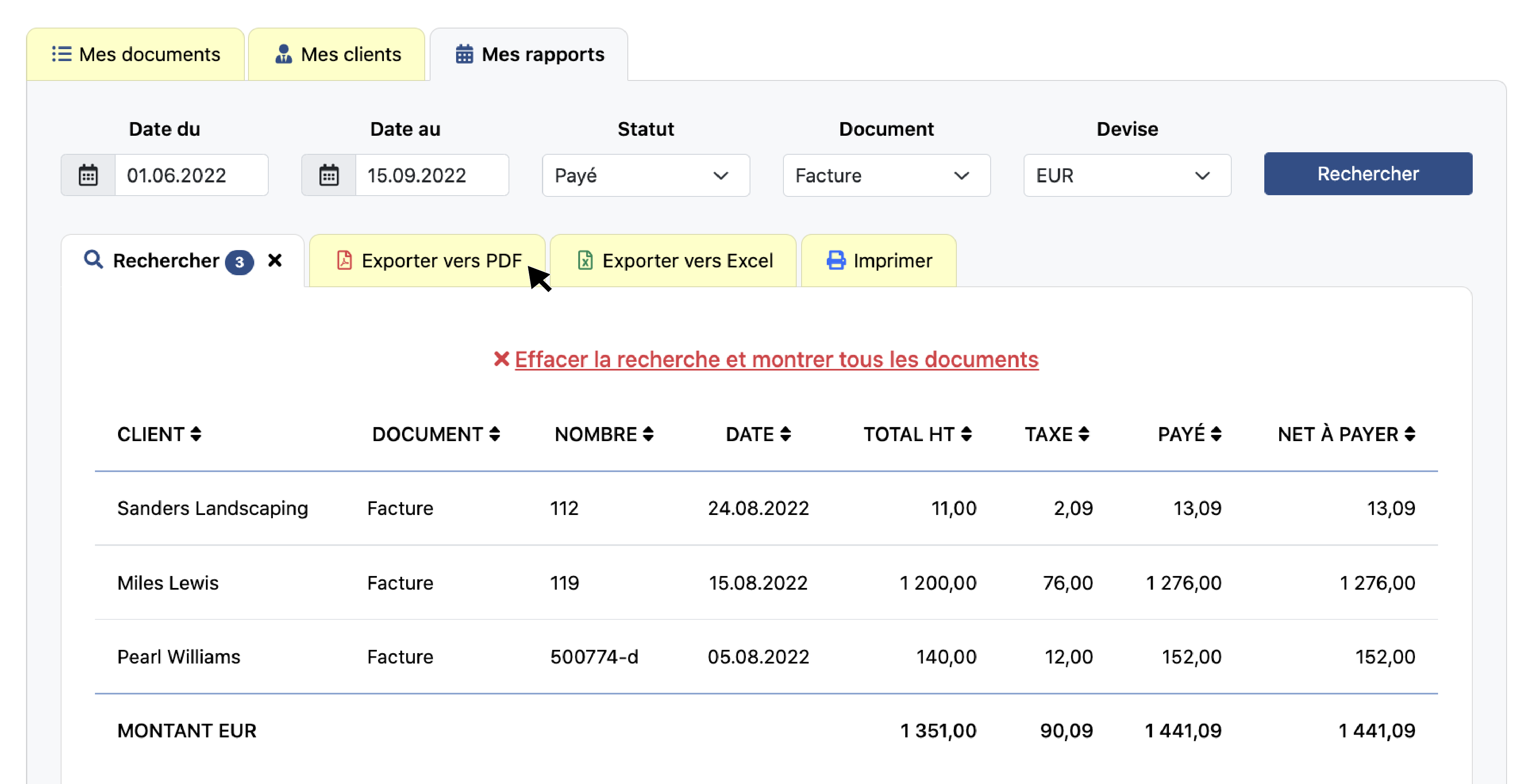This screenshot has width=1533, height=784.
Task: Click the Date au calendar icon
Action: click(329, 175)
